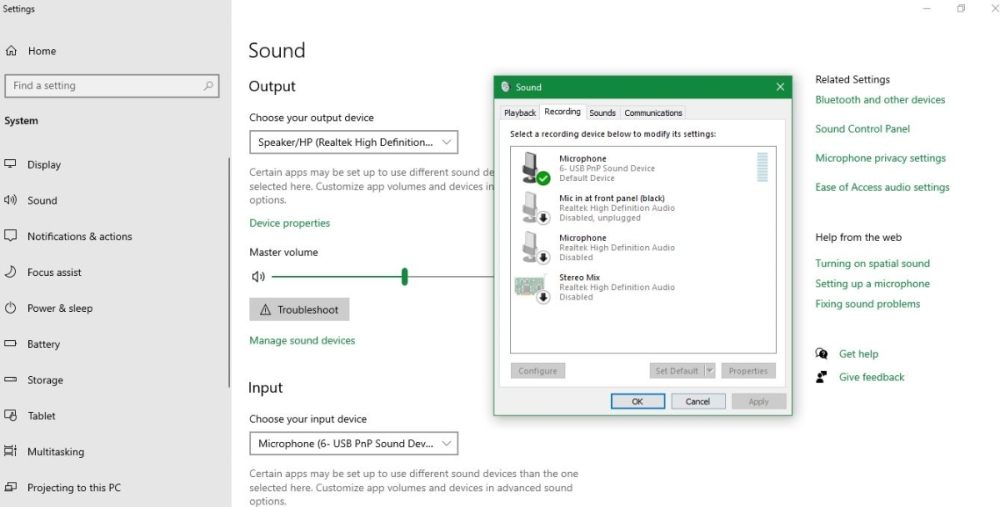Click the Troubleshoot button
Viewport: 1000px width, 507px height.
(299, 310)
